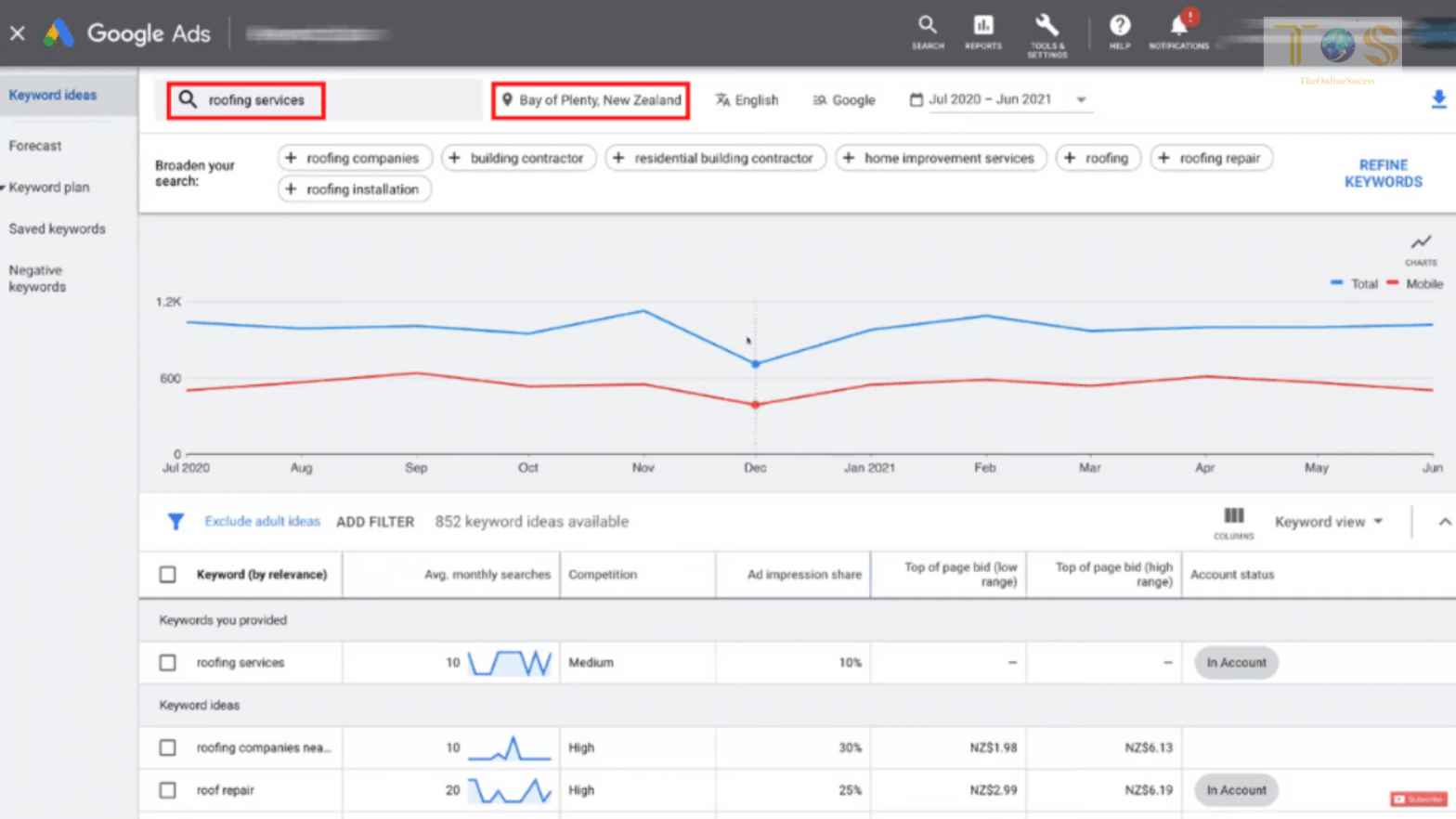1456x819 pixels.
Task: Click the NZ$6.13 high bid value
Action: 1149,747
